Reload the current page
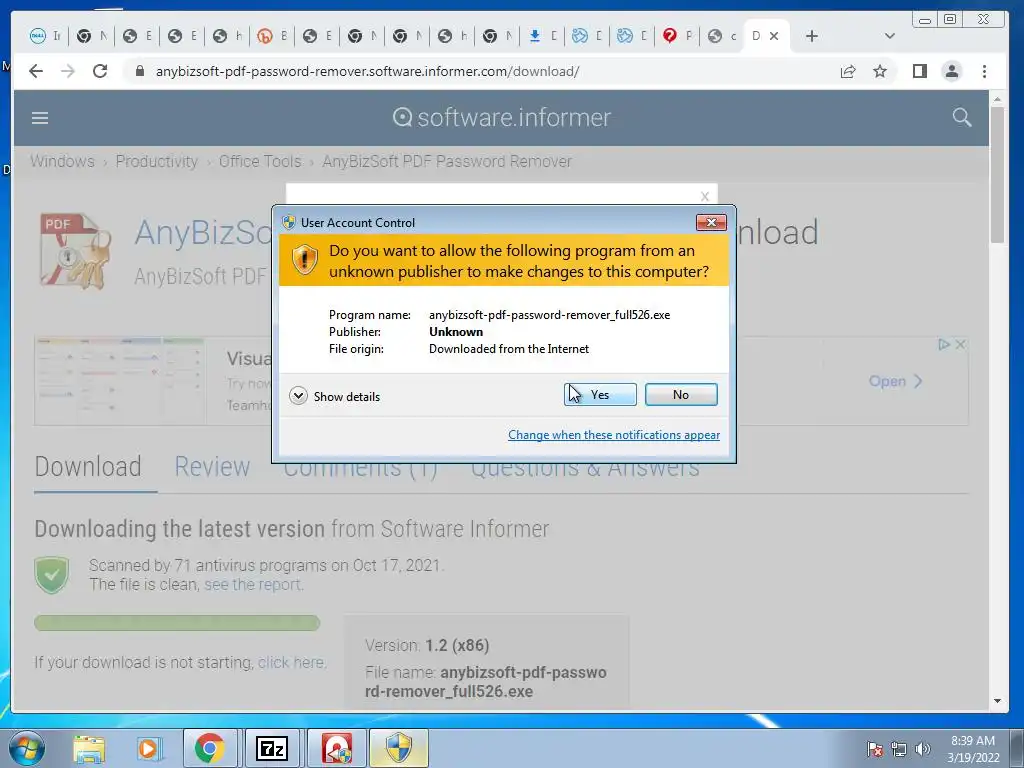This screenshot has width=1024, height=768. click(100, 71)
